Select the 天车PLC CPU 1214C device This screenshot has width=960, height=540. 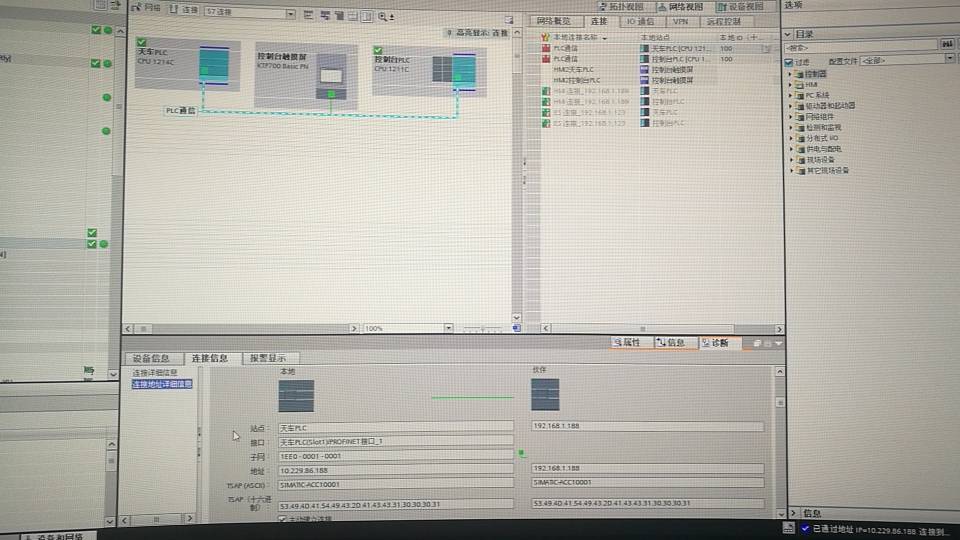click(x=187, y=64)
